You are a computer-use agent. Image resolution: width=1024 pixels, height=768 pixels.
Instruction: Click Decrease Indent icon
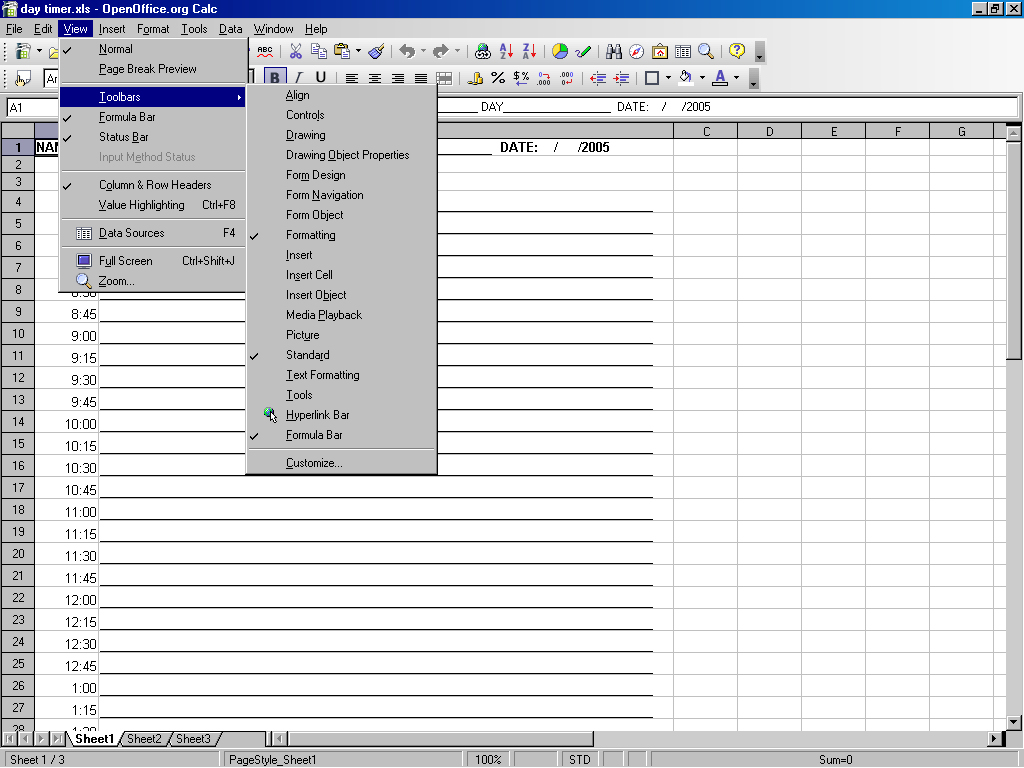[598, 78]
